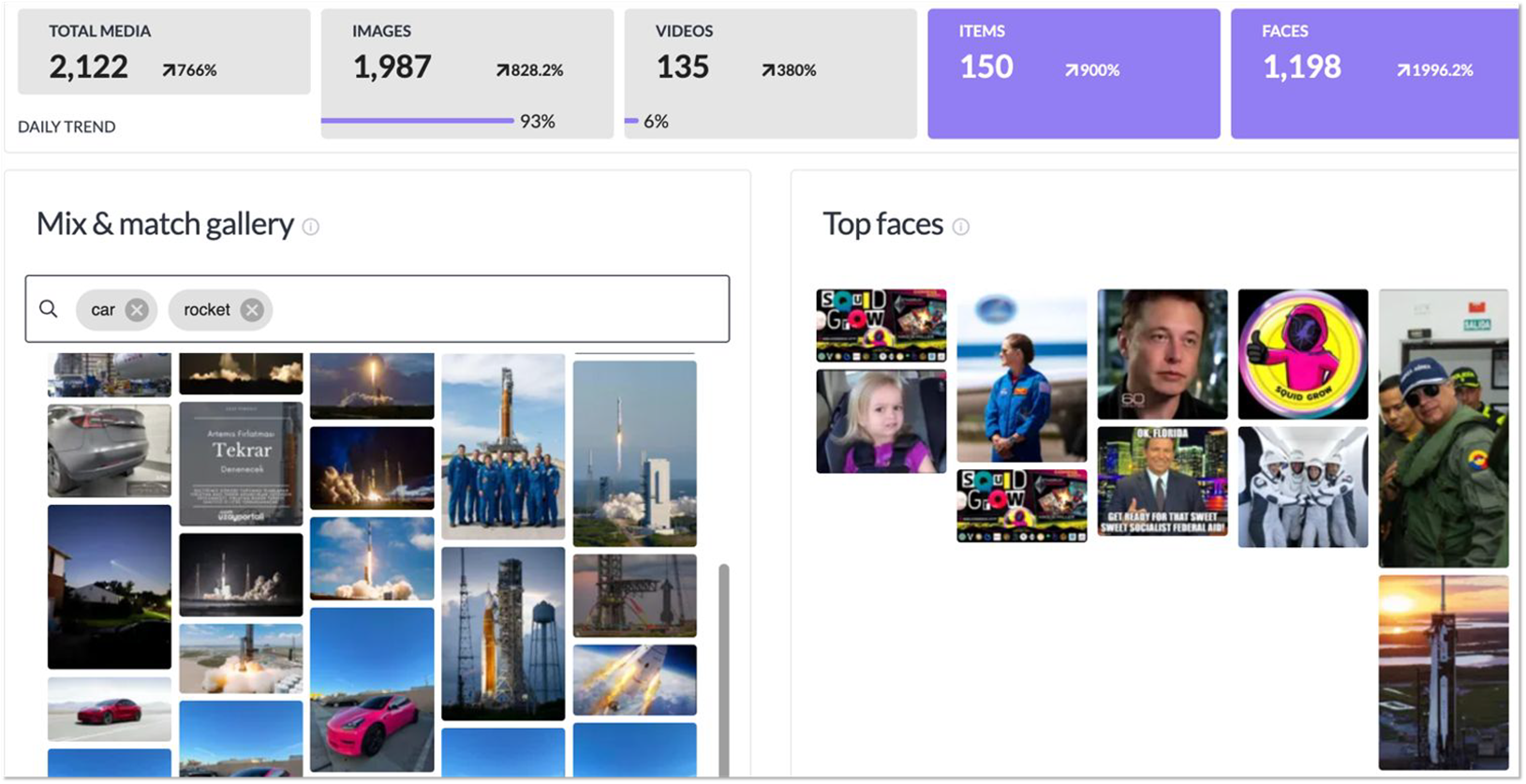
Task: Click the Images 93% progress bar
Action: point(418,121)
